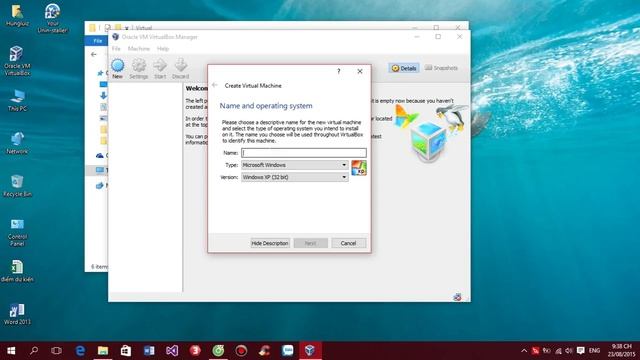Switch to Details view in VirtualBox Manager
Screen dimensions: 640x360
[x=404, y=68]
